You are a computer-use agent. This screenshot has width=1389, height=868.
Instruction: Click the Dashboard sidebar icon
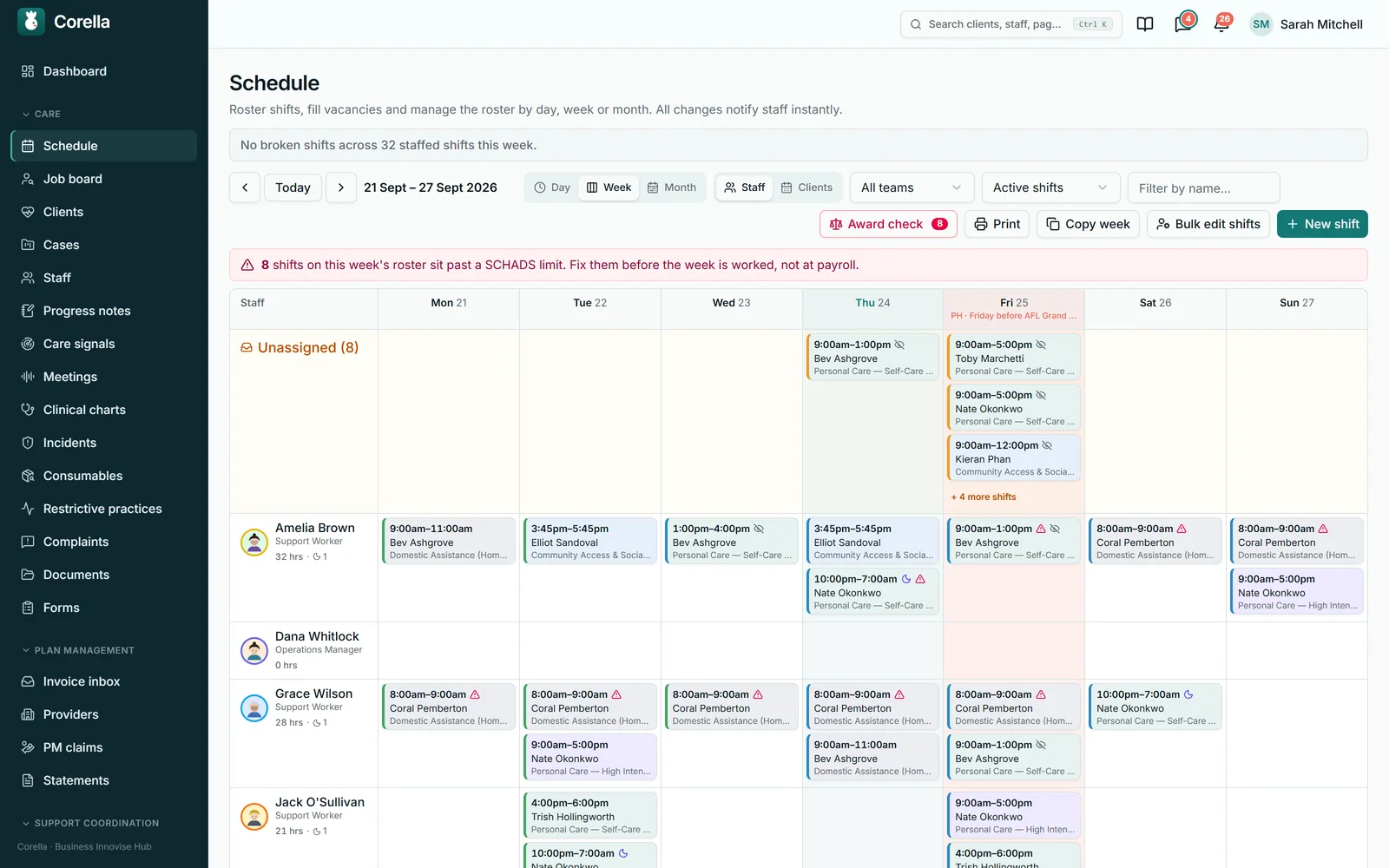(x=28, y=71)
